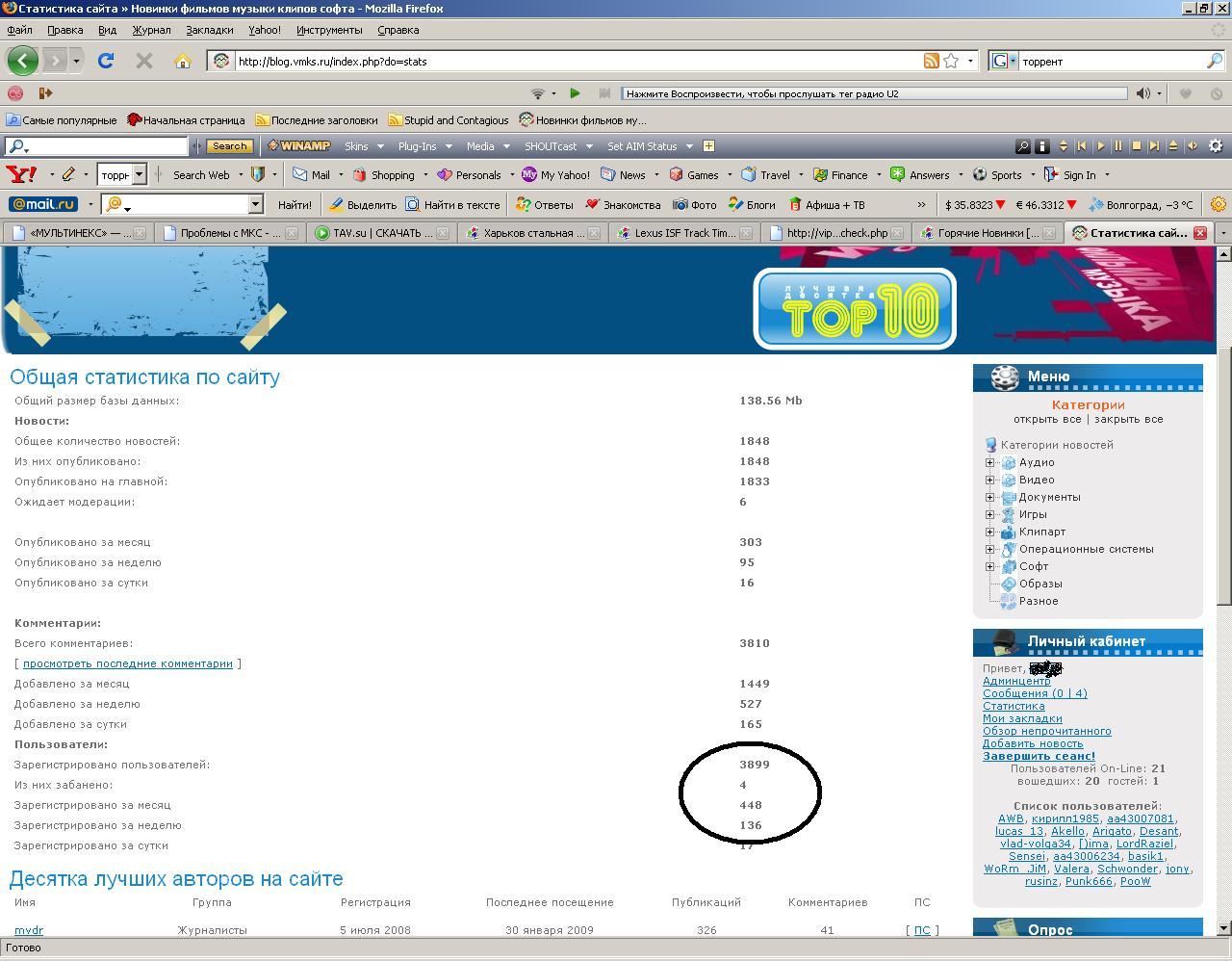This screenshot has width=1232, height=961.
Task: Open Yahoo Games toolbar button
Action: click(694, 174)
